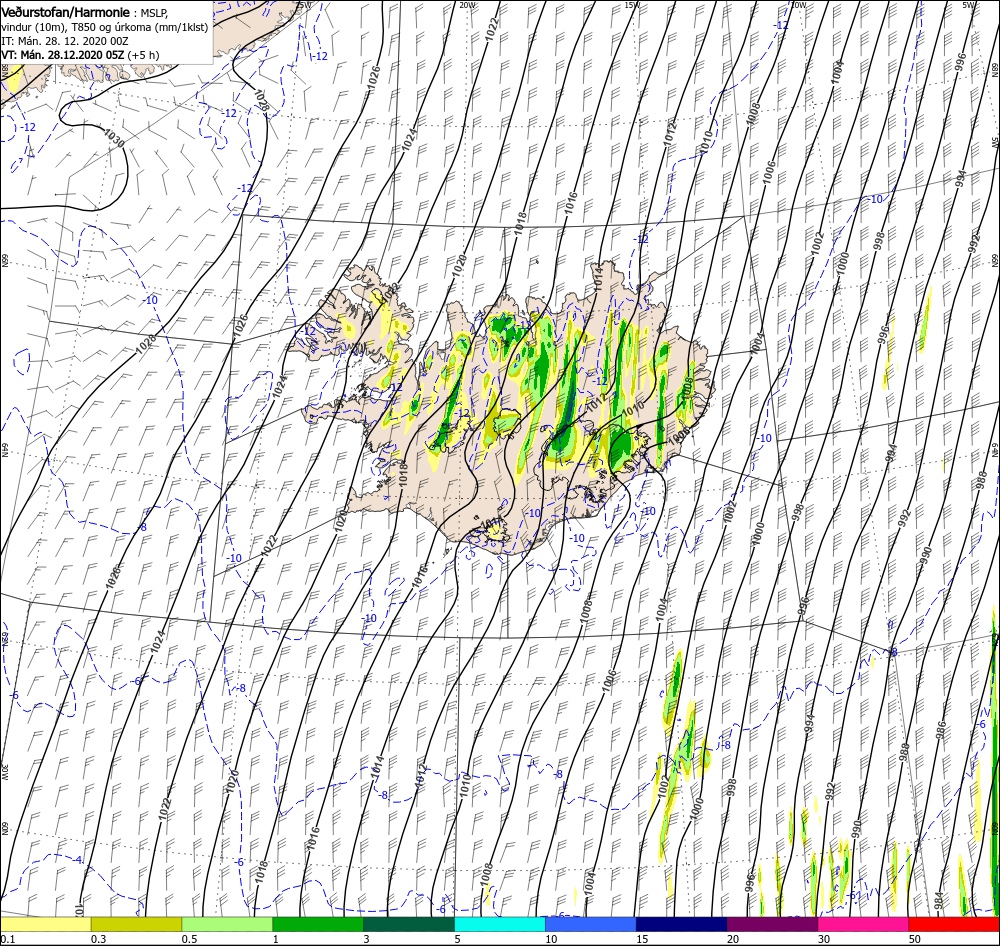Viewport: 1000px width, 946px height.
Task: Click the '1030' isobar label
Action: click(114, 138)
